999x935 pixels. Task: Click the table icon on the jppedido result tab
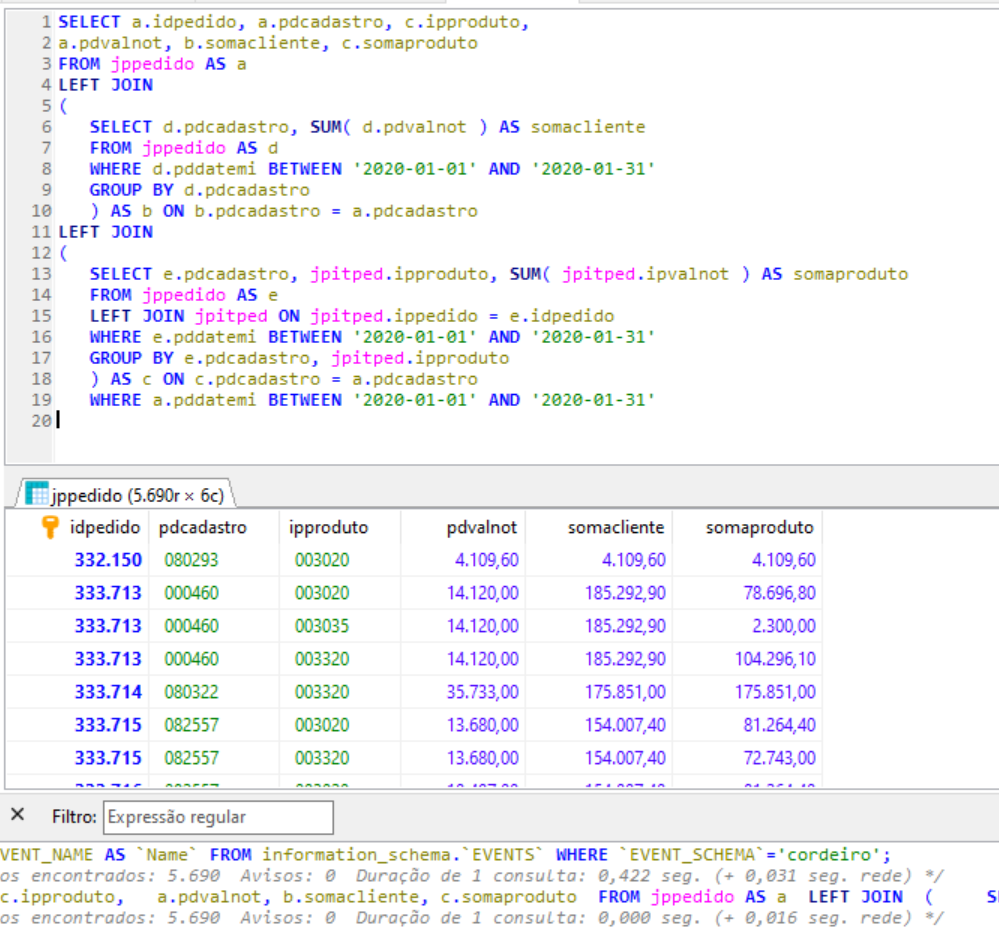pyautogui.click(x=36, y=494)
